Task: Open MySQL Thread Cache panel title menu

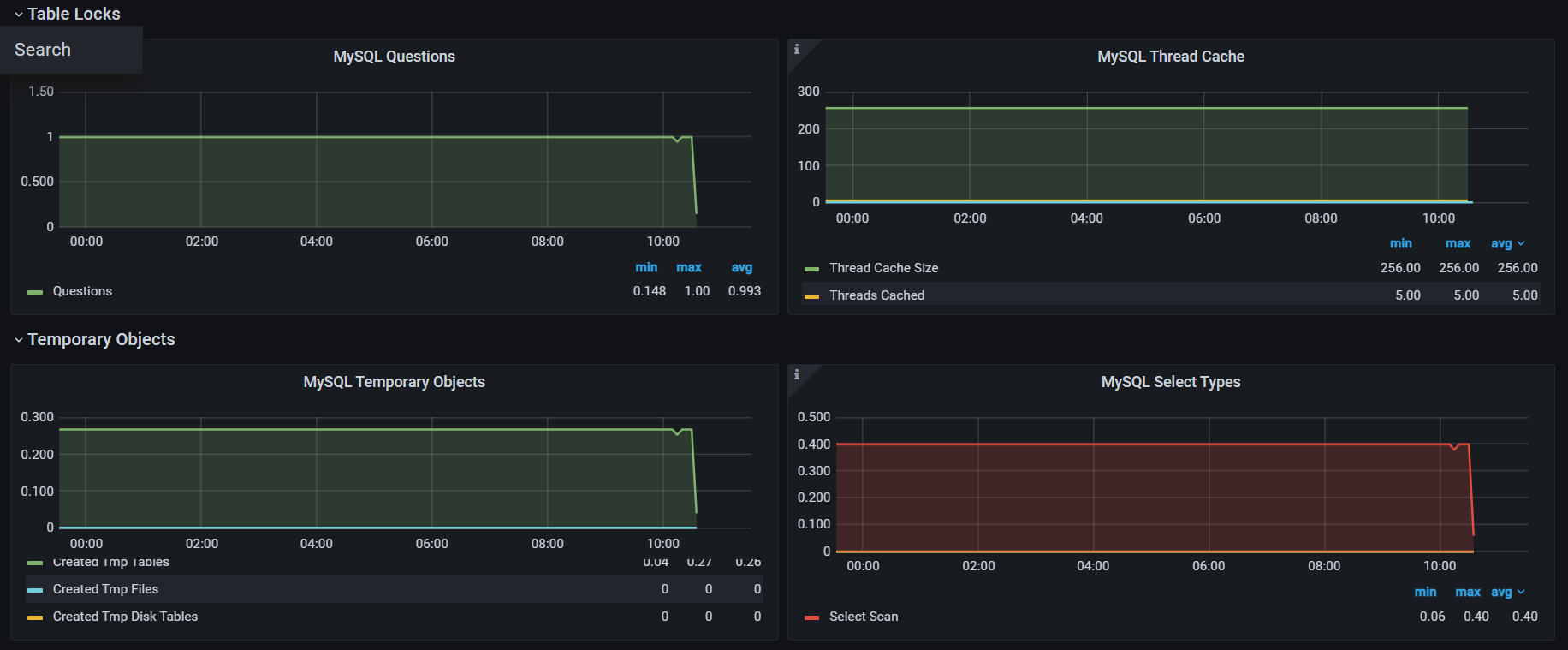Action: coord(1171,57)
